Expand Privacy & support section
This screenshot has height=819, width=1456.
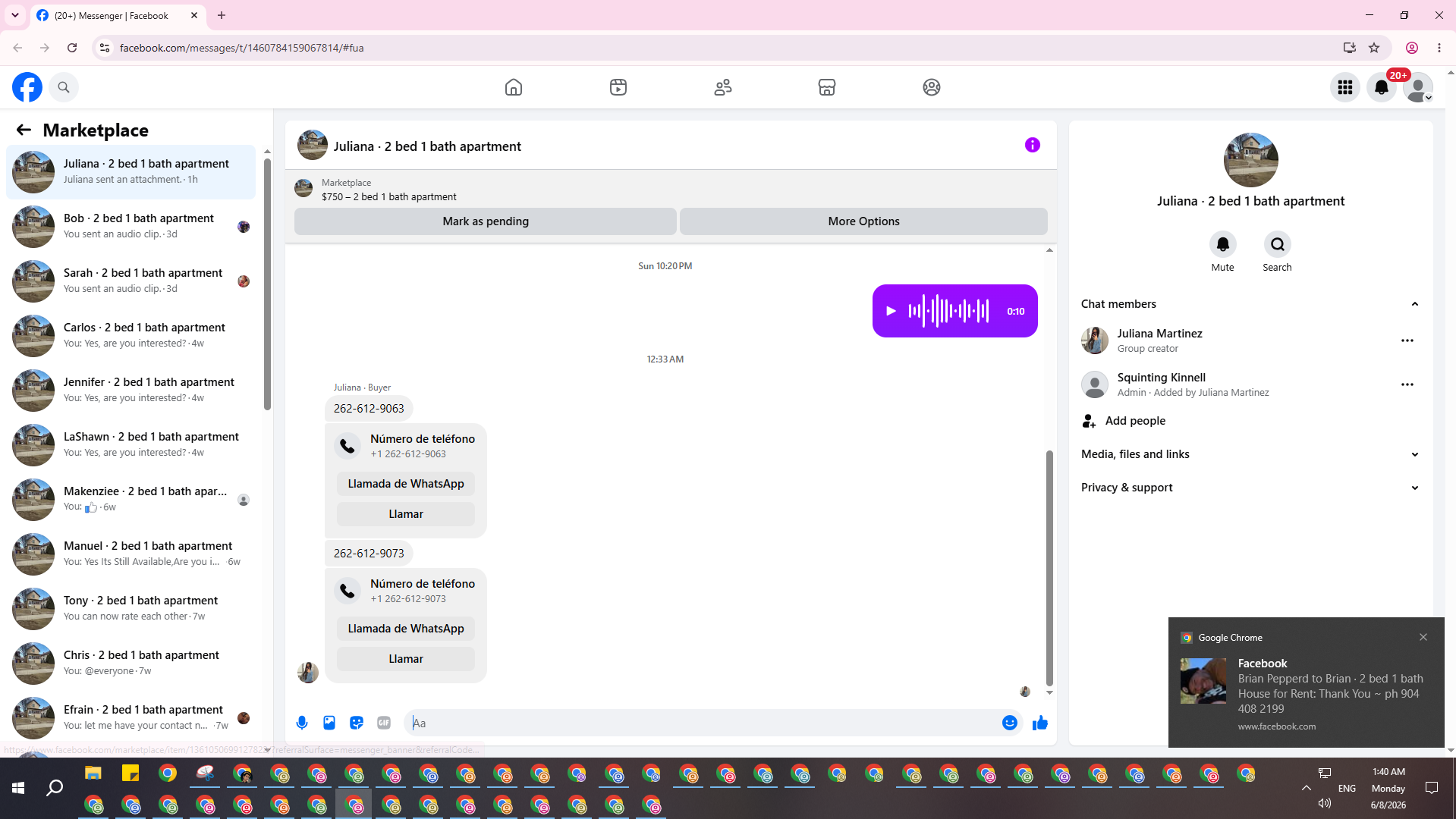pyautogui.click(x=1250, y=488)
